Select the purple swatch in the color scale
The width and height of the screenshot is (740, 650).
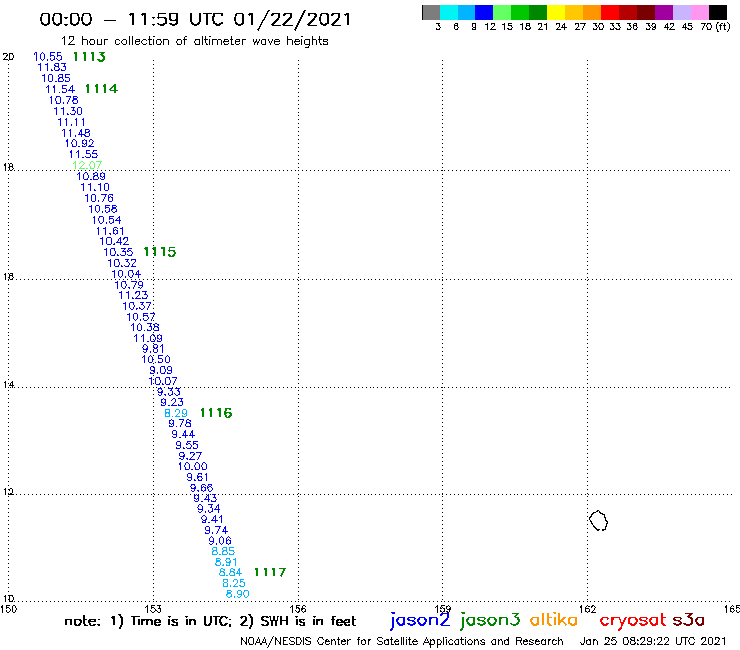[664, 12]
